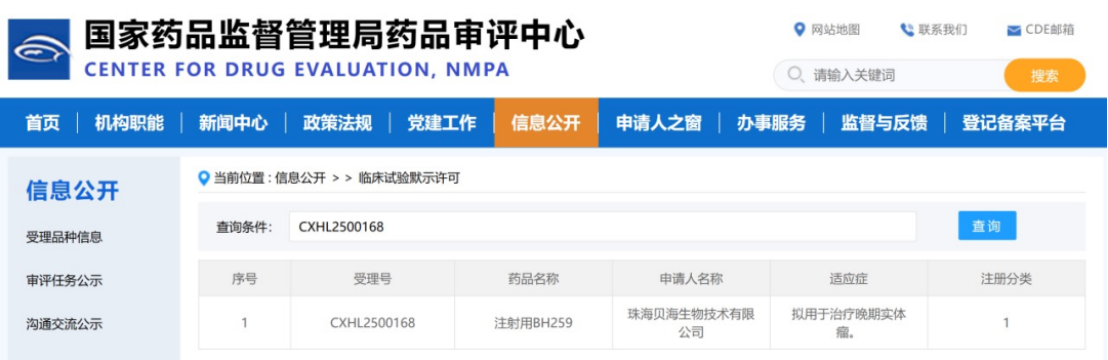Click the 药品名称 column header
This screenshot has width=1108, height=360.
click(534, 279)
